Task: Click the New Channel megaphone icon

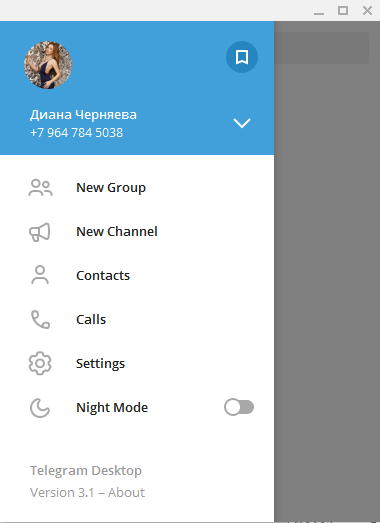Action: 40,232
